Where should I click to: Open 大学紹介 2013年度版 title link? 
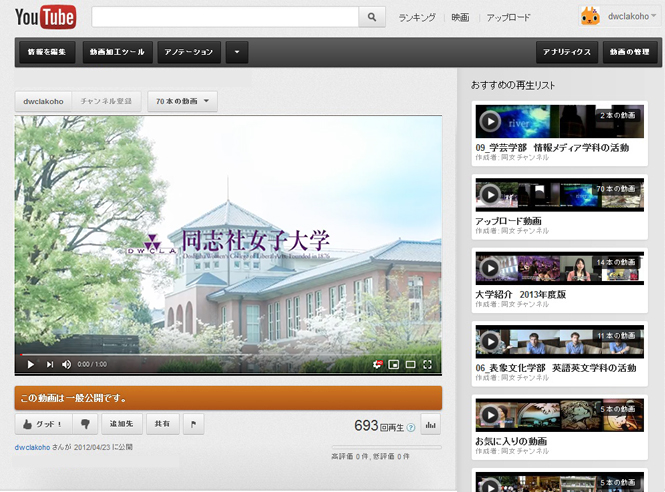point(520,294)
